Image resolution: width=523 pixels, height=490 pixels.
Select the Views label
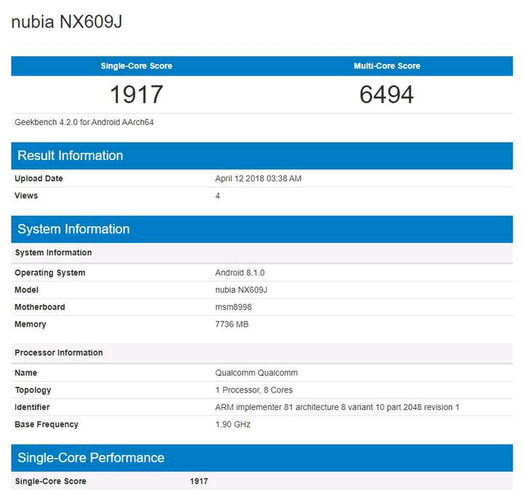pyautogui.click(x=26, y=195)
